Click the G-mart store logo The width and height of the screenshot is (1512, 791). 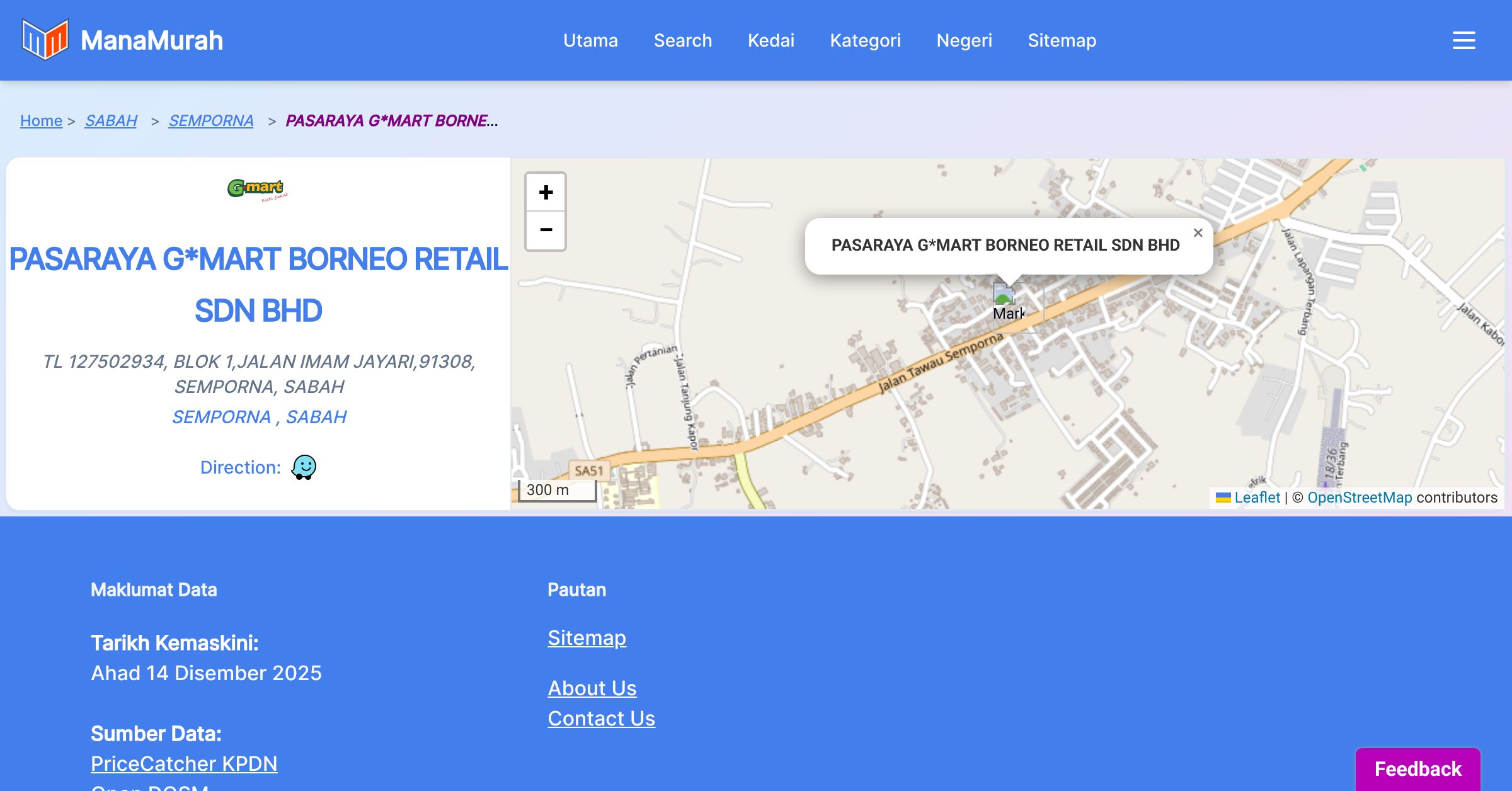point(258,189)
